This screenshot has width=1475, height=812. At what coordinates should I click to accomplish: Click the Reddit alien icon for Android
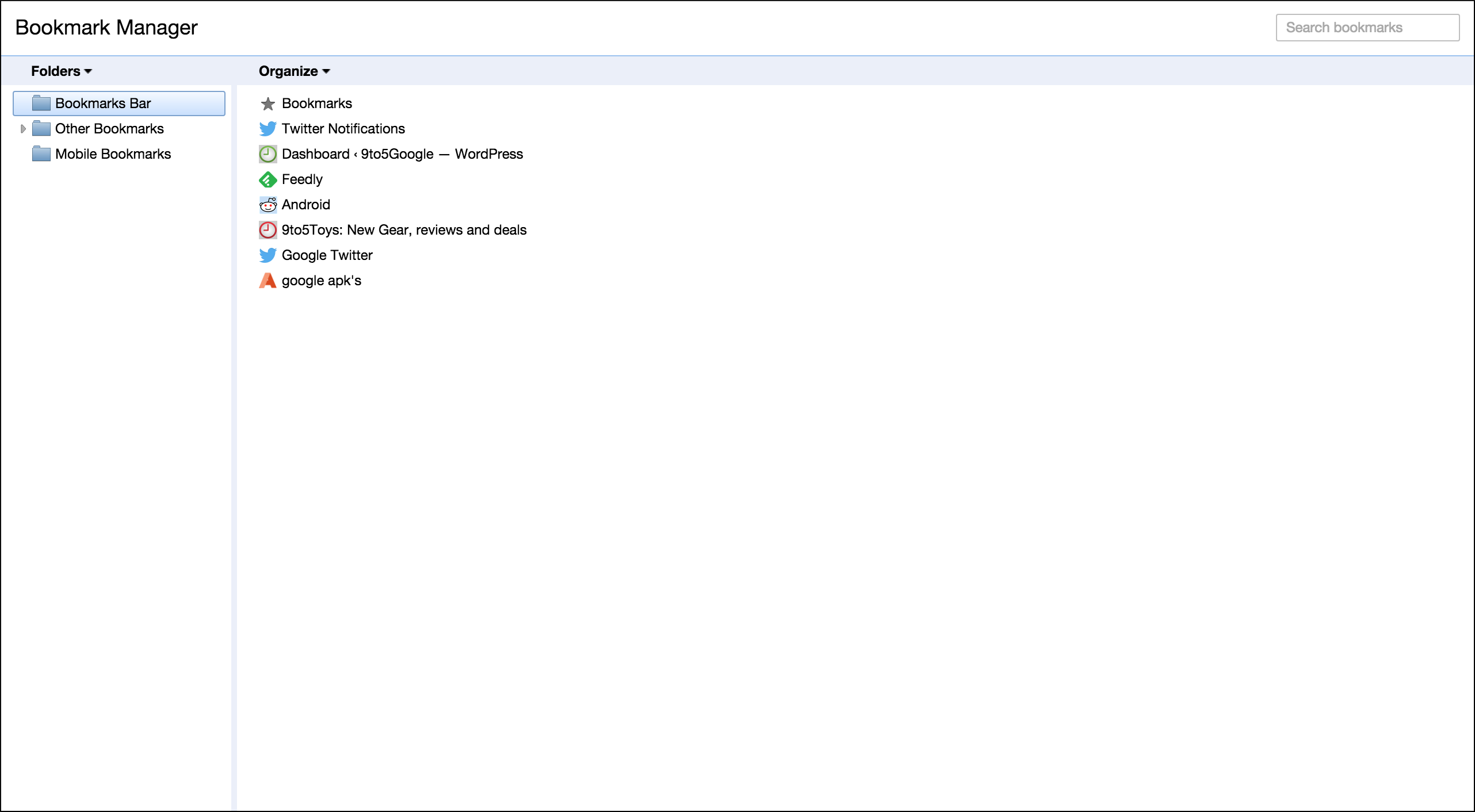[268, 205]
